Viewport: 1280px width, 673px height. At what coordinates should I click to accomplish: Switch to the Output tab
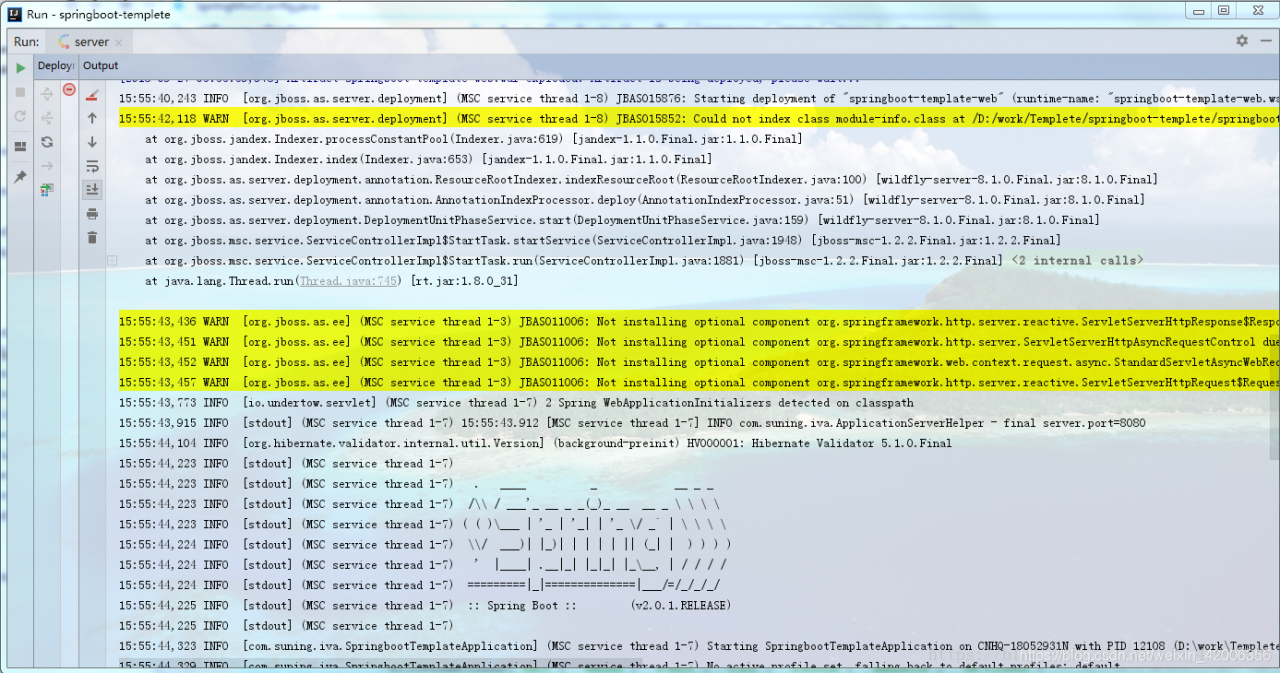tap(100, 66)
